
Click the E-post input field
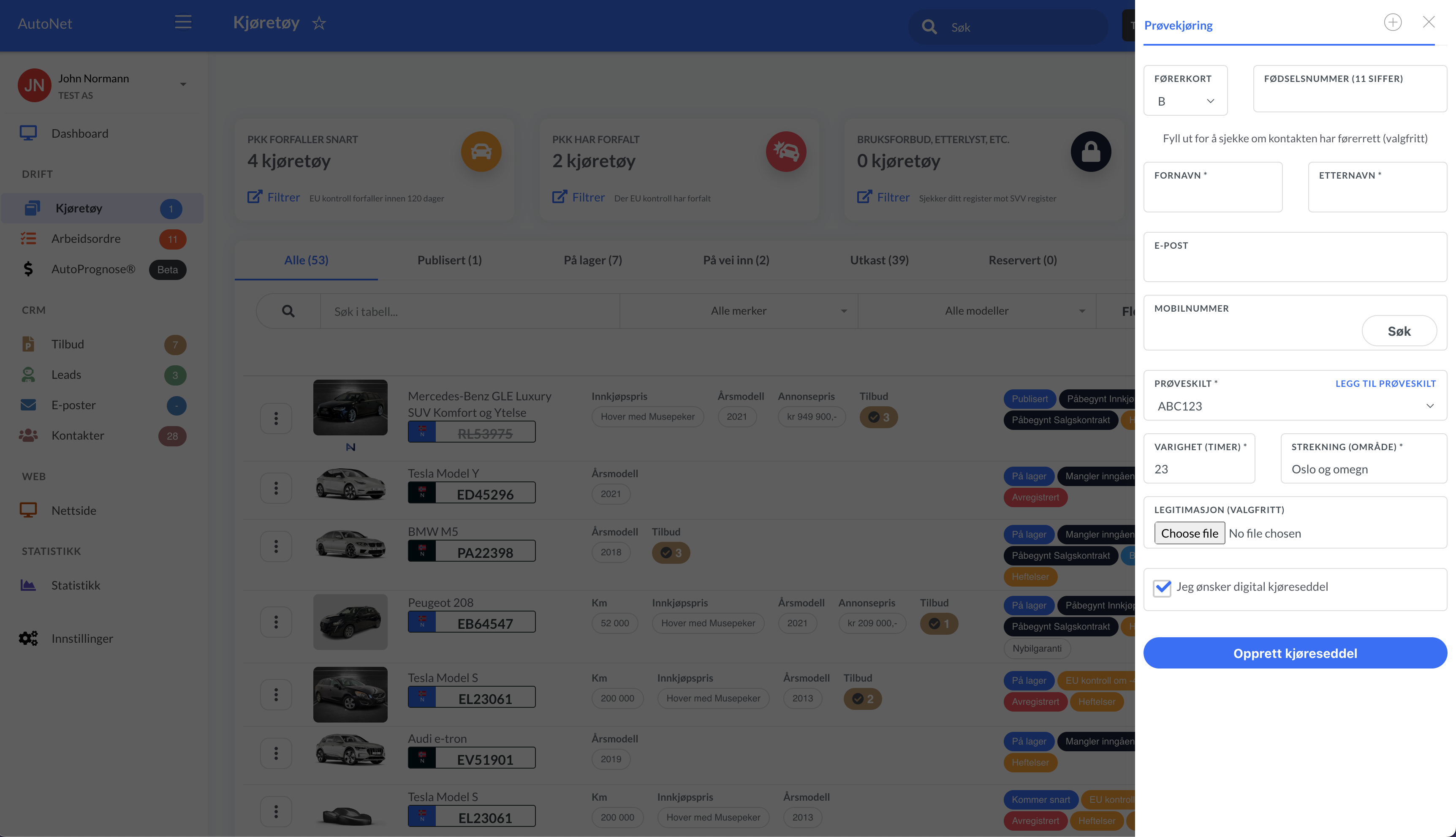pyautogui.click(x=1294, y=257)
